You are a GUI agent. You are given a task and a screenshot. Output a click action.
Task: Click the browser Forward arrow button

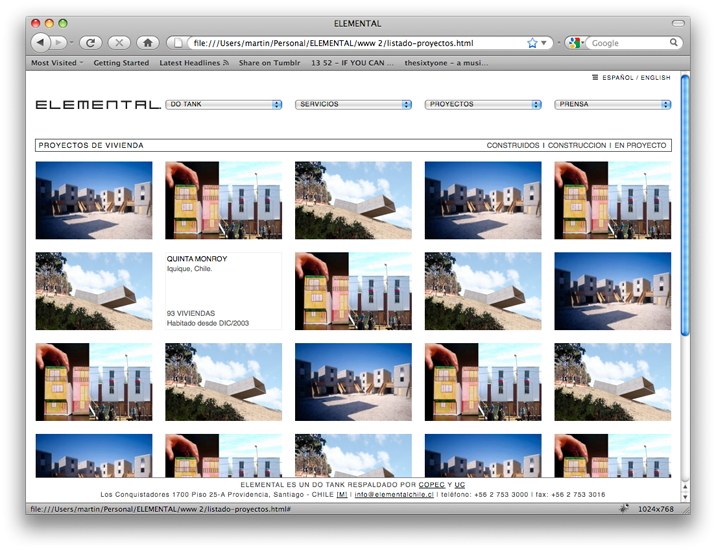click(58, 43)
